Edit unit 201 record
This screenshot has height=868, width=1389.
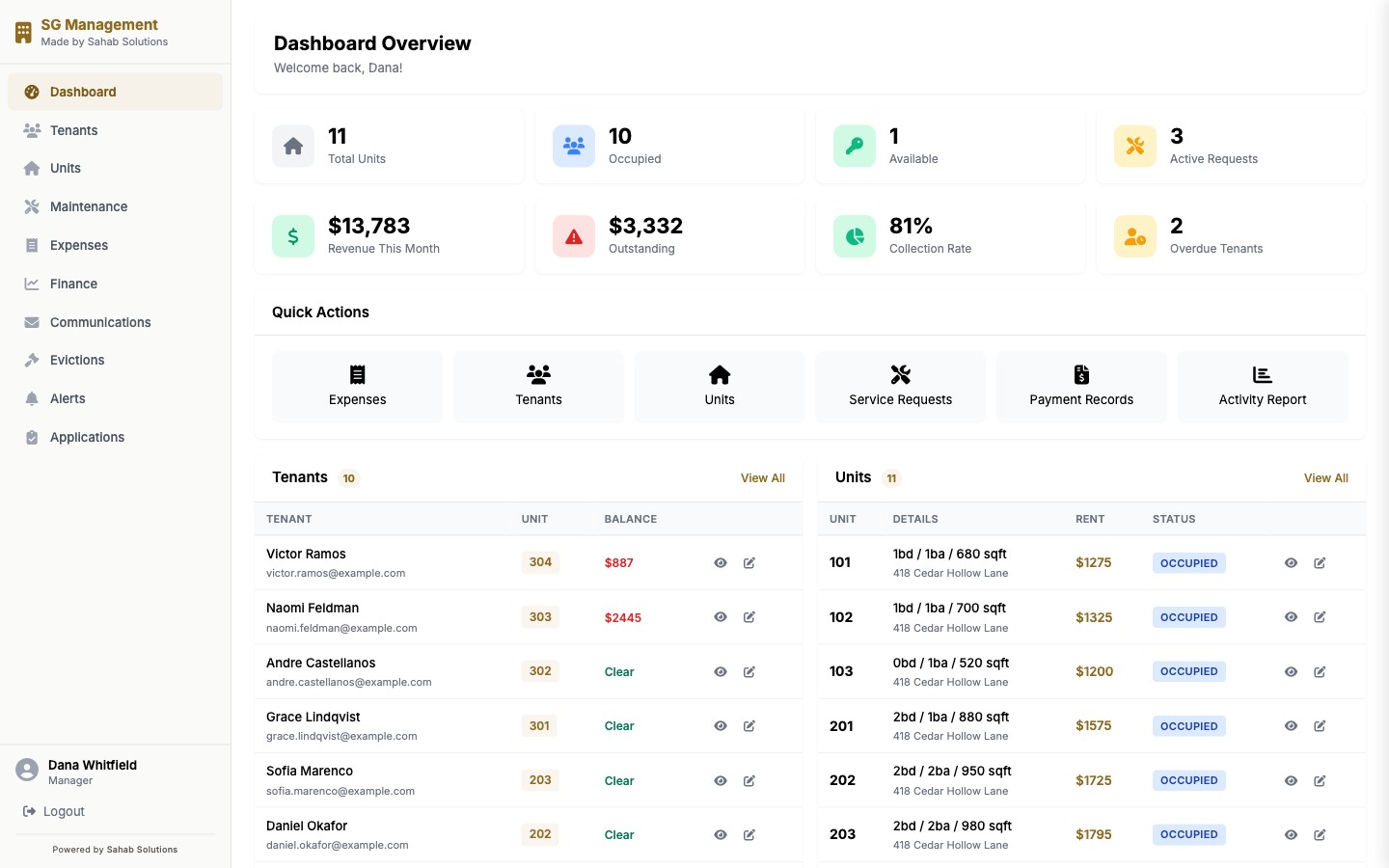(x=1320, y=726)
